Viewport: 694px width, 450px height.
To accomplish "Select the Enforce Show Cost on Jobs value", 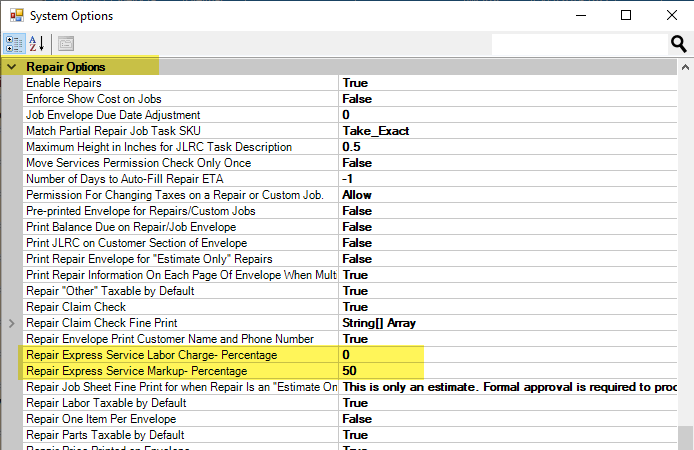I will (x=357, y=99).
